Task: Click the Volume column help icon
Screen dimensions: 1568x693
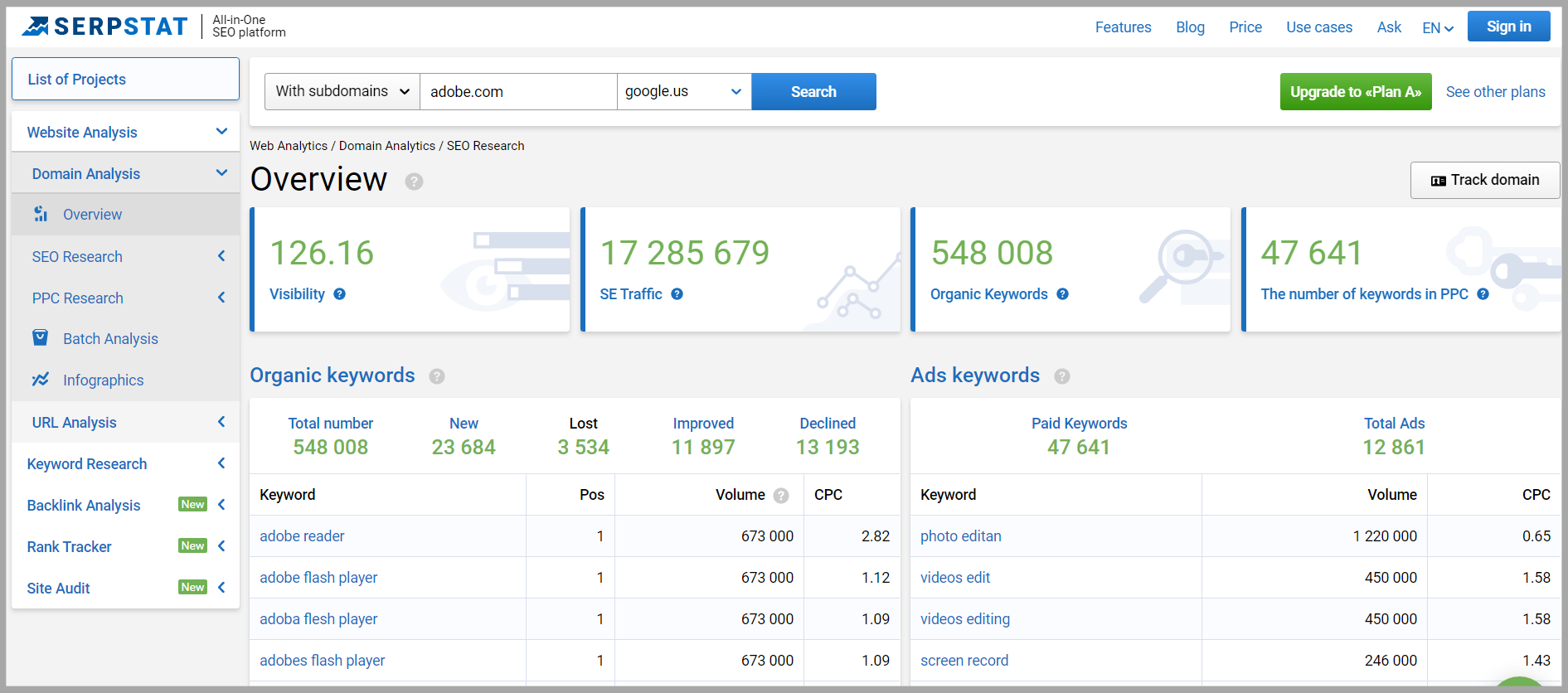Action: (x=780, y=496)
